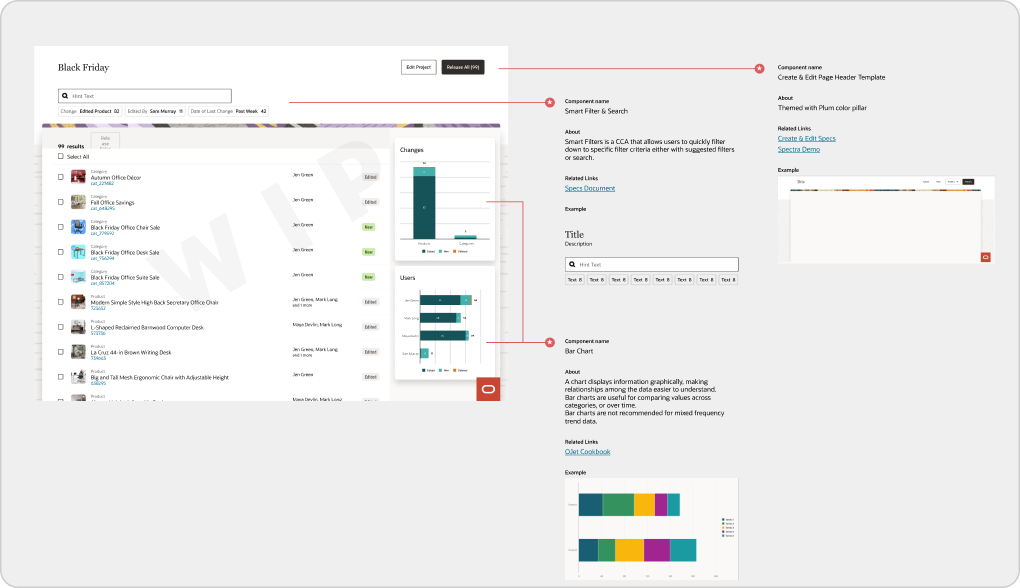
Task: Click the Sara Murray bar in the Users chart
Action: tap(424, 353)
